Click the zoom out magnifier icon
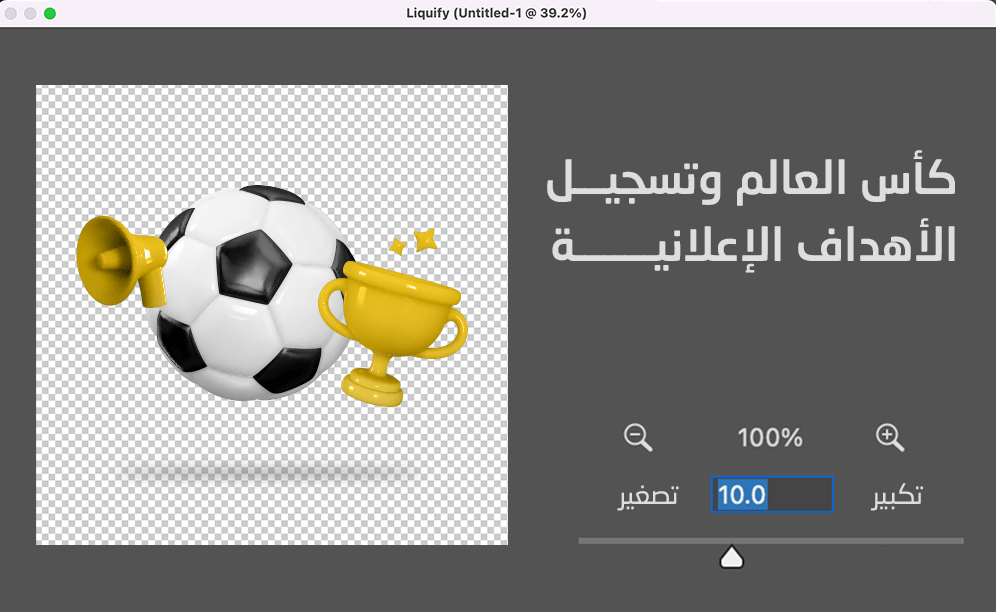The width and height of the screenshot is (996, 612). (638, 437)
